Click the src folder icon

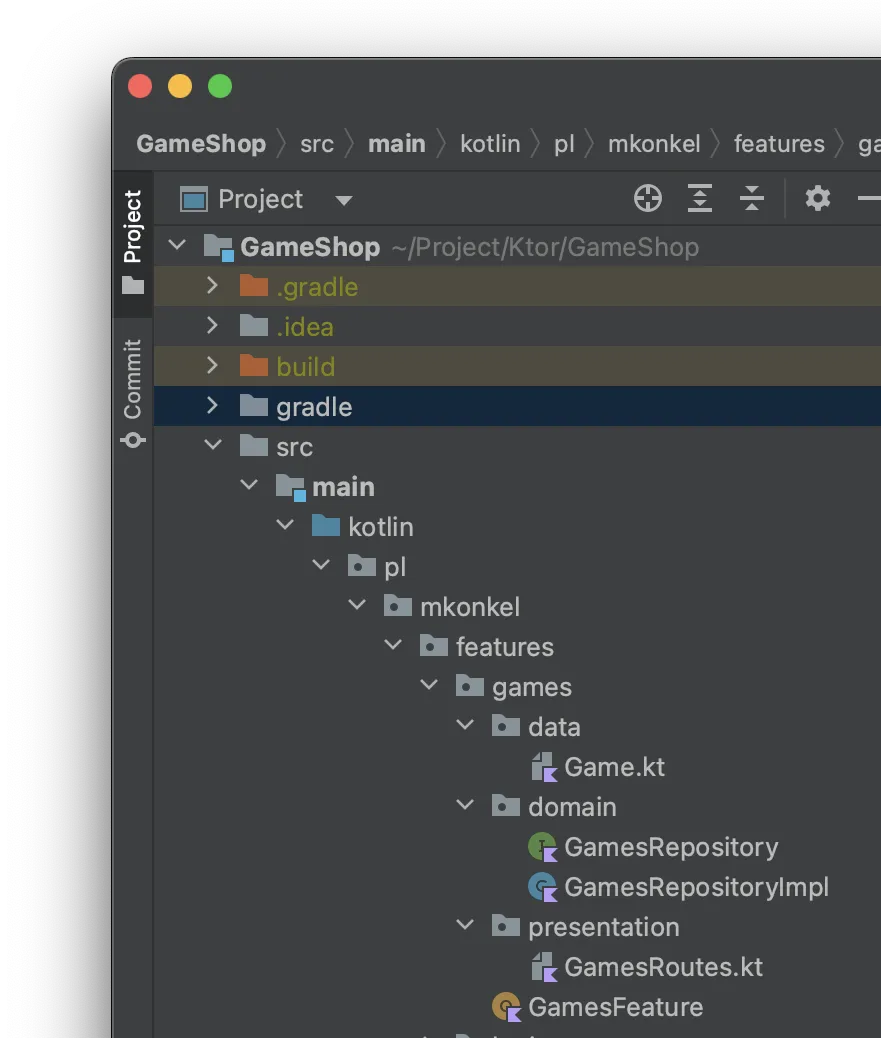click(x=254, y=446)
